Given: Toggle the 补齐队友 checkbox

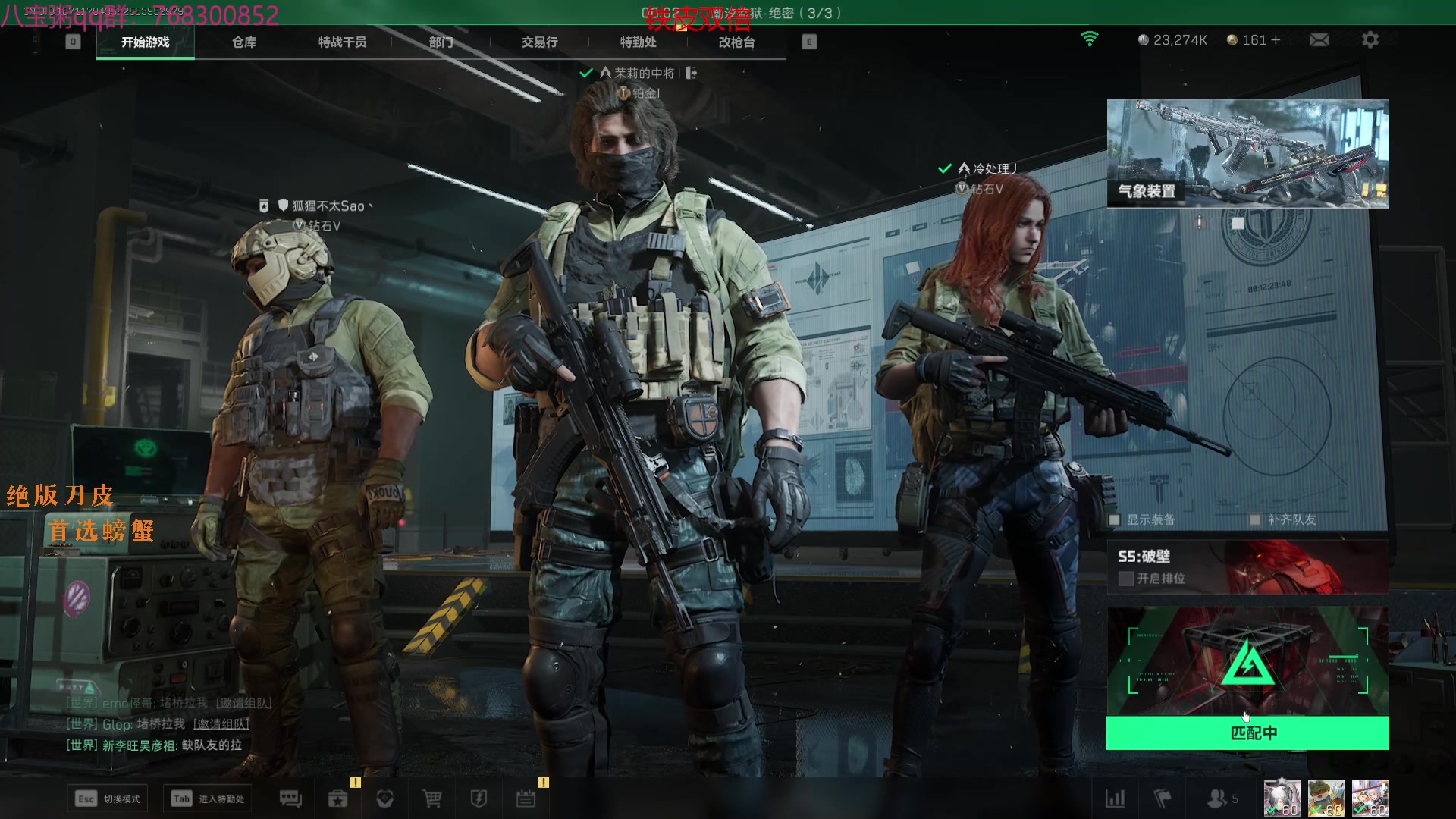Looking at the screenshot, I should point(1255,519).
